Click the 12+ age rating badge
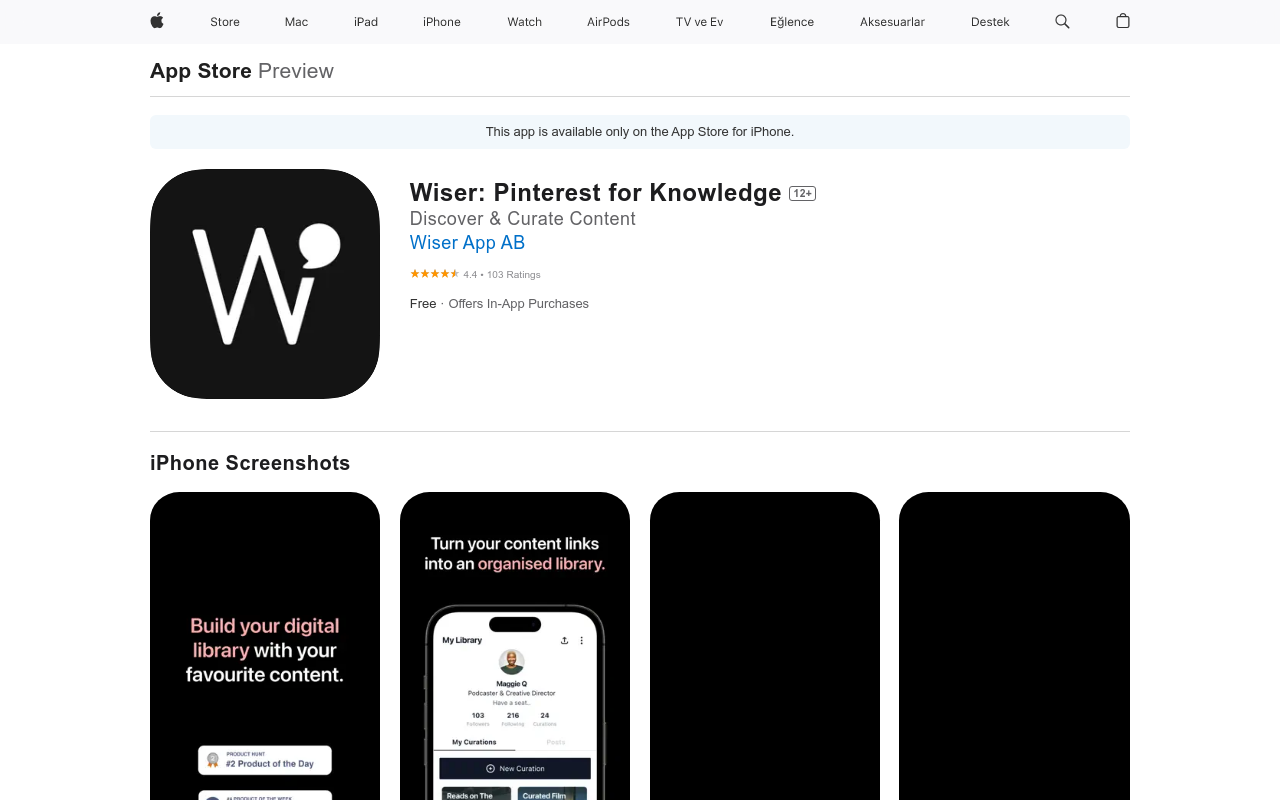The image size is (1280, 800). [802, 193]
